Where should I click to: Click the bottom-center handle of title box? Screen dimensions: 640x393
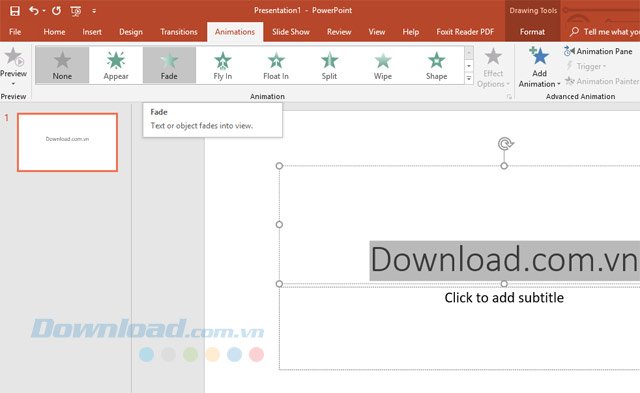tap(504, 284)
